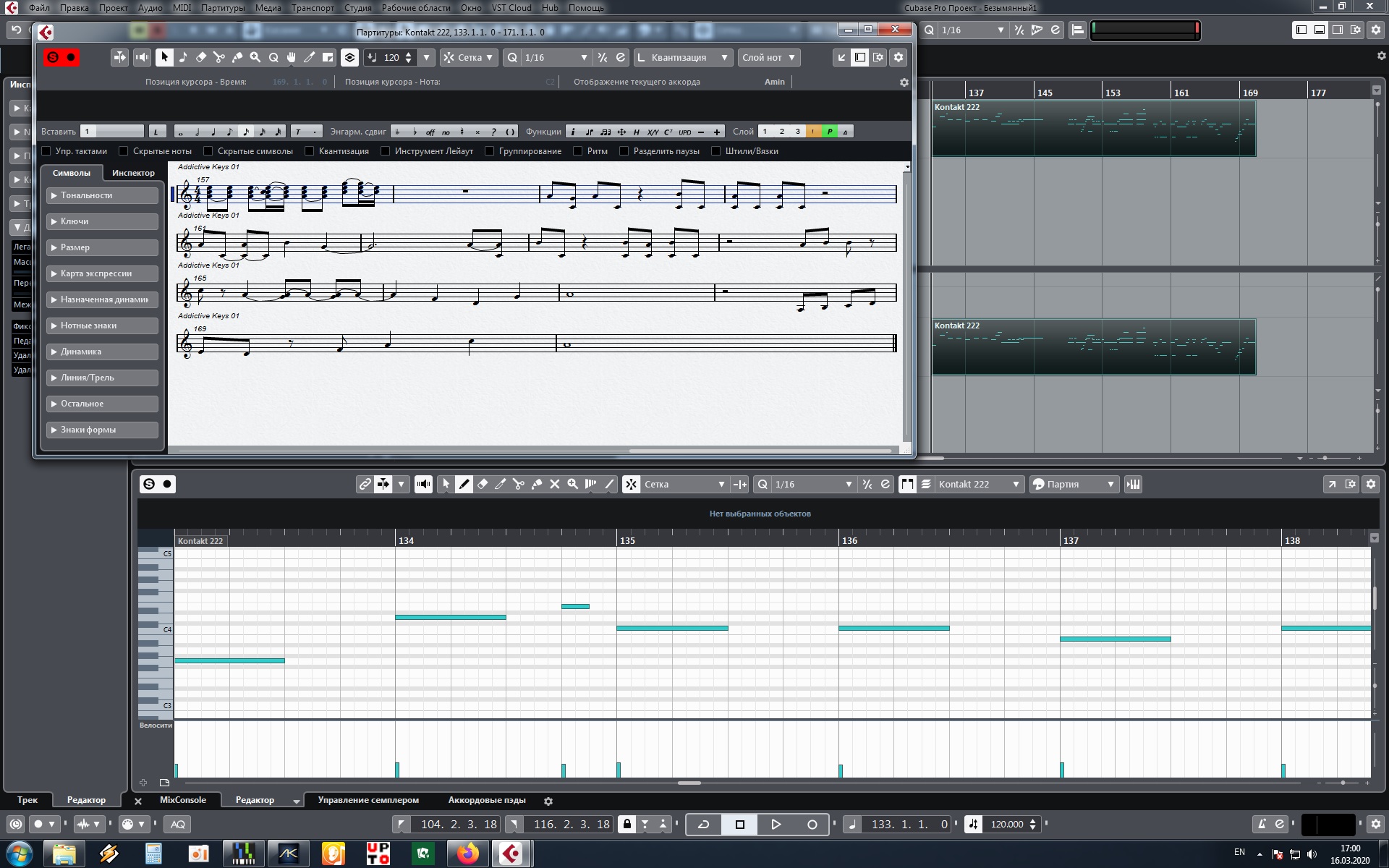The height and width of the screenshot is (868, 1389).
Task: Toggle acoustic feedback speaker in key editor
Action: tap(424, 484)
